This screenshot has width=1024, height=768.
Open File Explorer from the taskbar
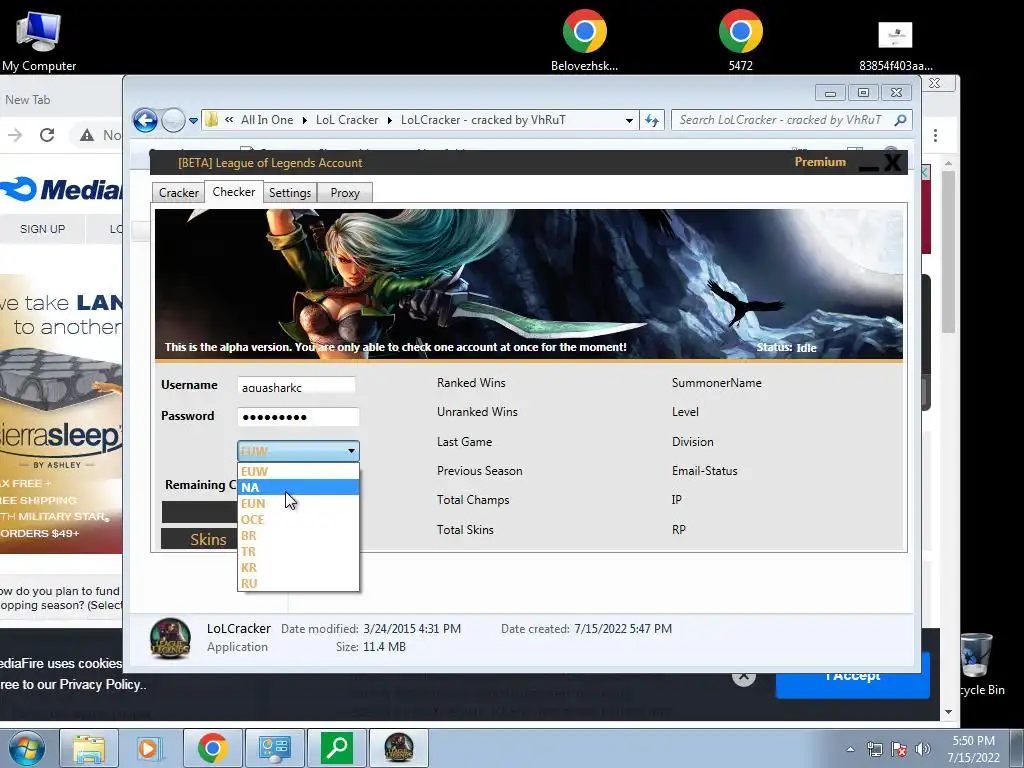(x=89, y=748)
